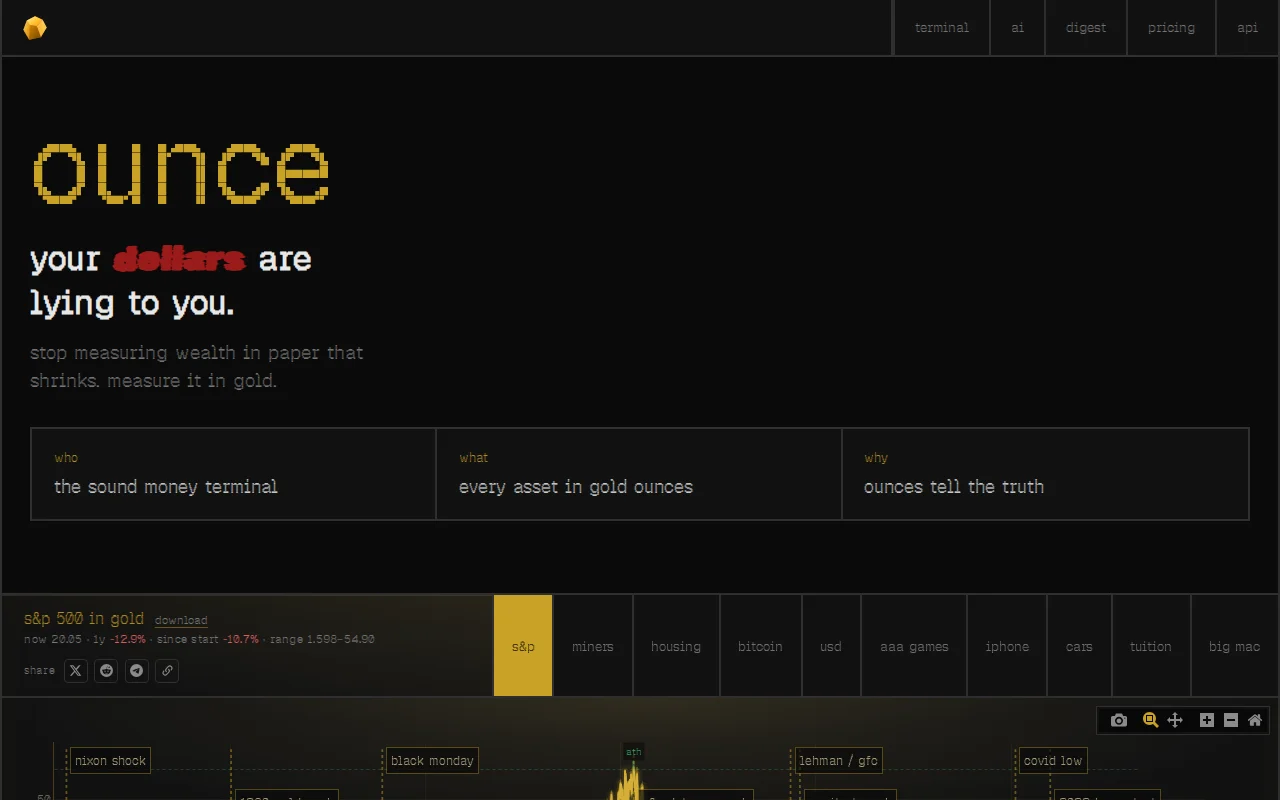Open the terminal nav item
Screen dimensions: 1280x800
[x=942, y=28]
